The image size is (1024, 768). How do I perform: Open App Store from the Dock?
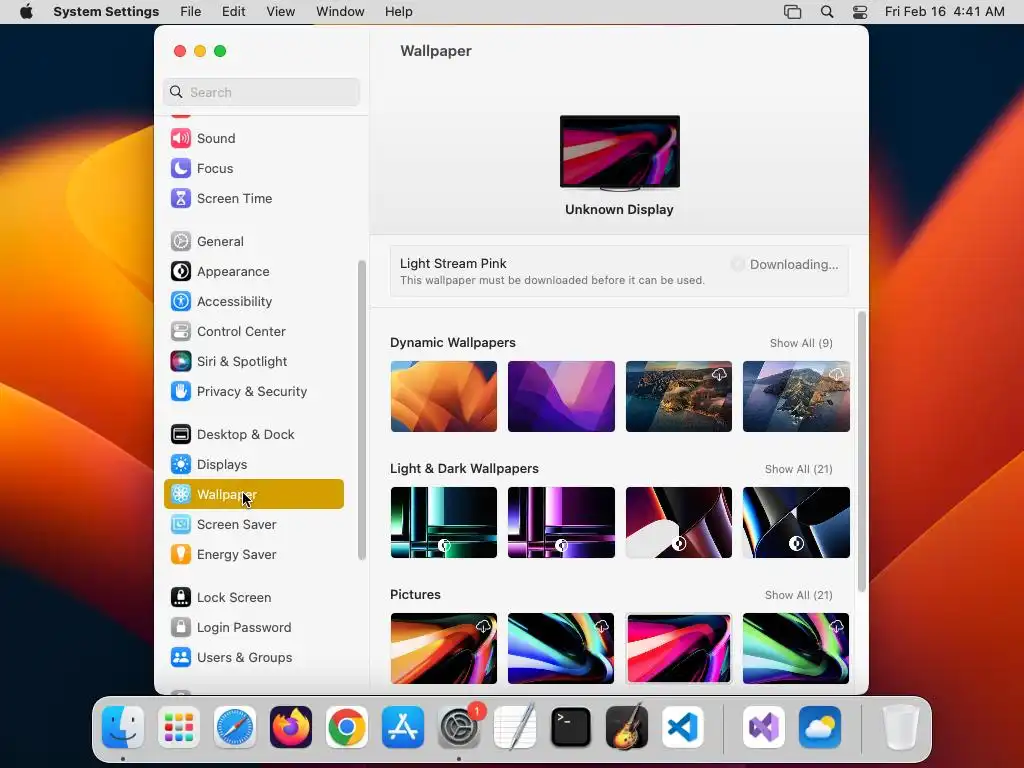tap(403, 727)
